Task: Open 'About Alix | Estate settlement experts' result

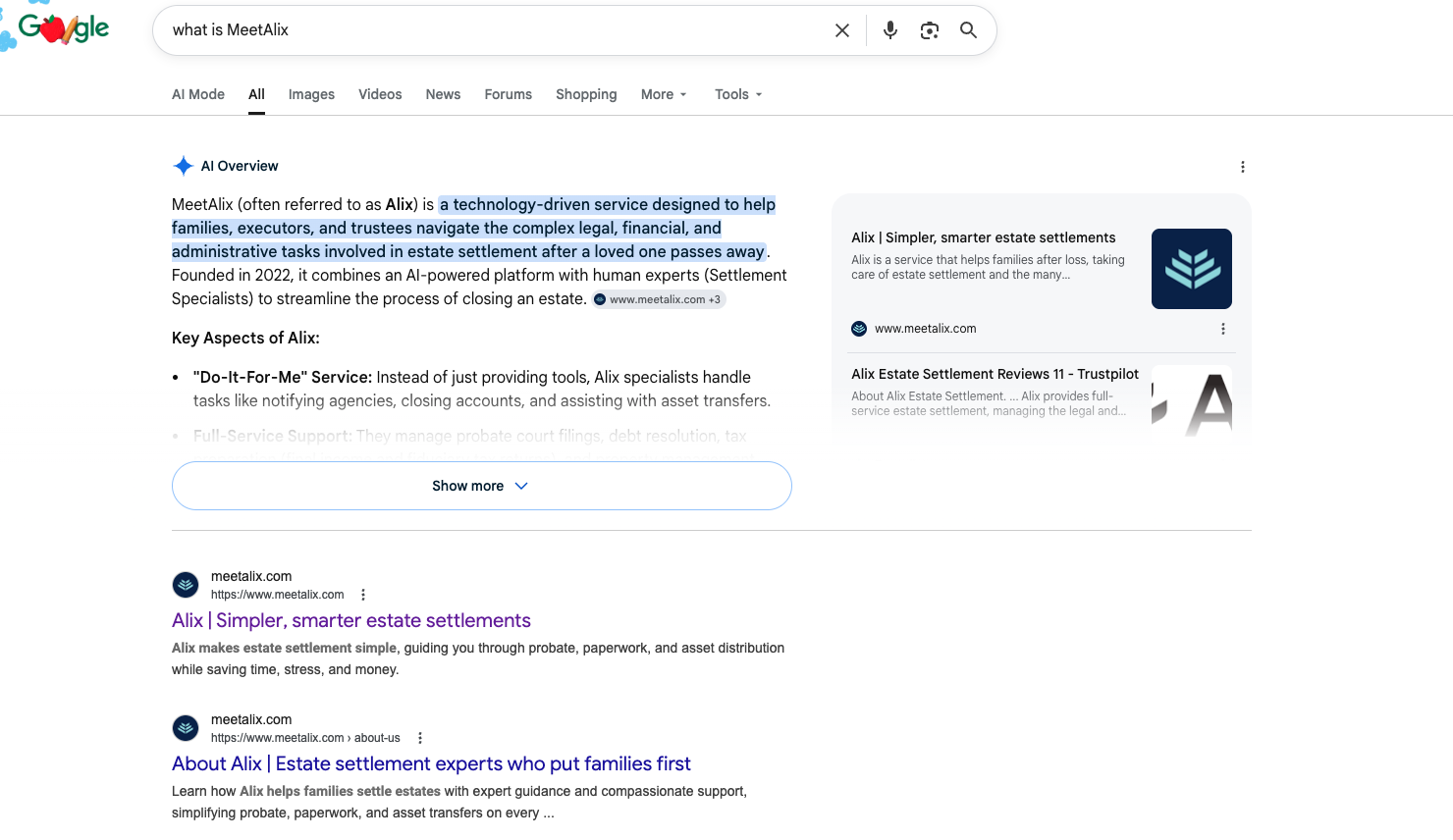Action: click(x=431, y=763)
